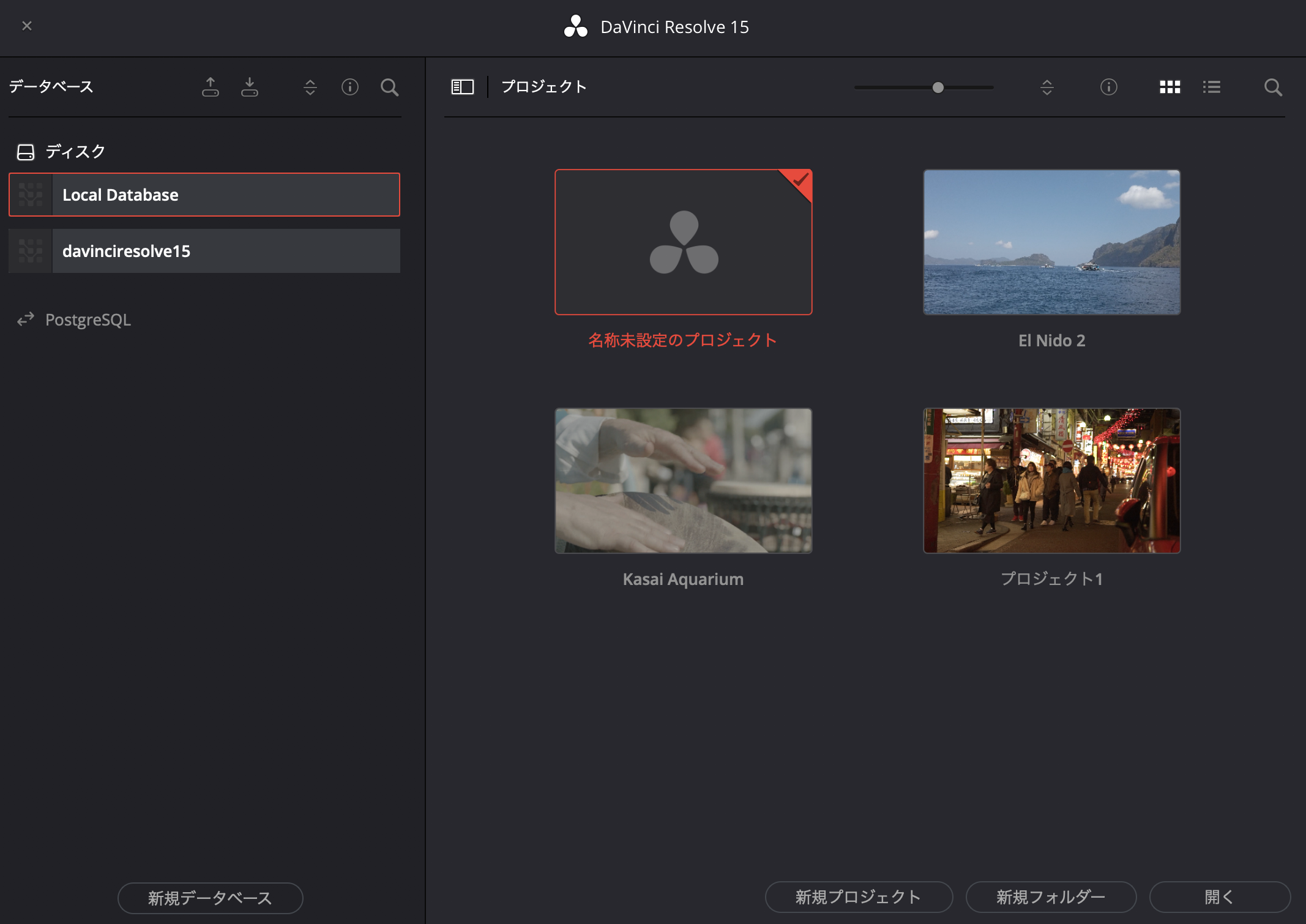Image resolution: width=1306 pixels, height=924 pixels.
Task: Adjust the thumbnail size slider
Action: point(938,88)
